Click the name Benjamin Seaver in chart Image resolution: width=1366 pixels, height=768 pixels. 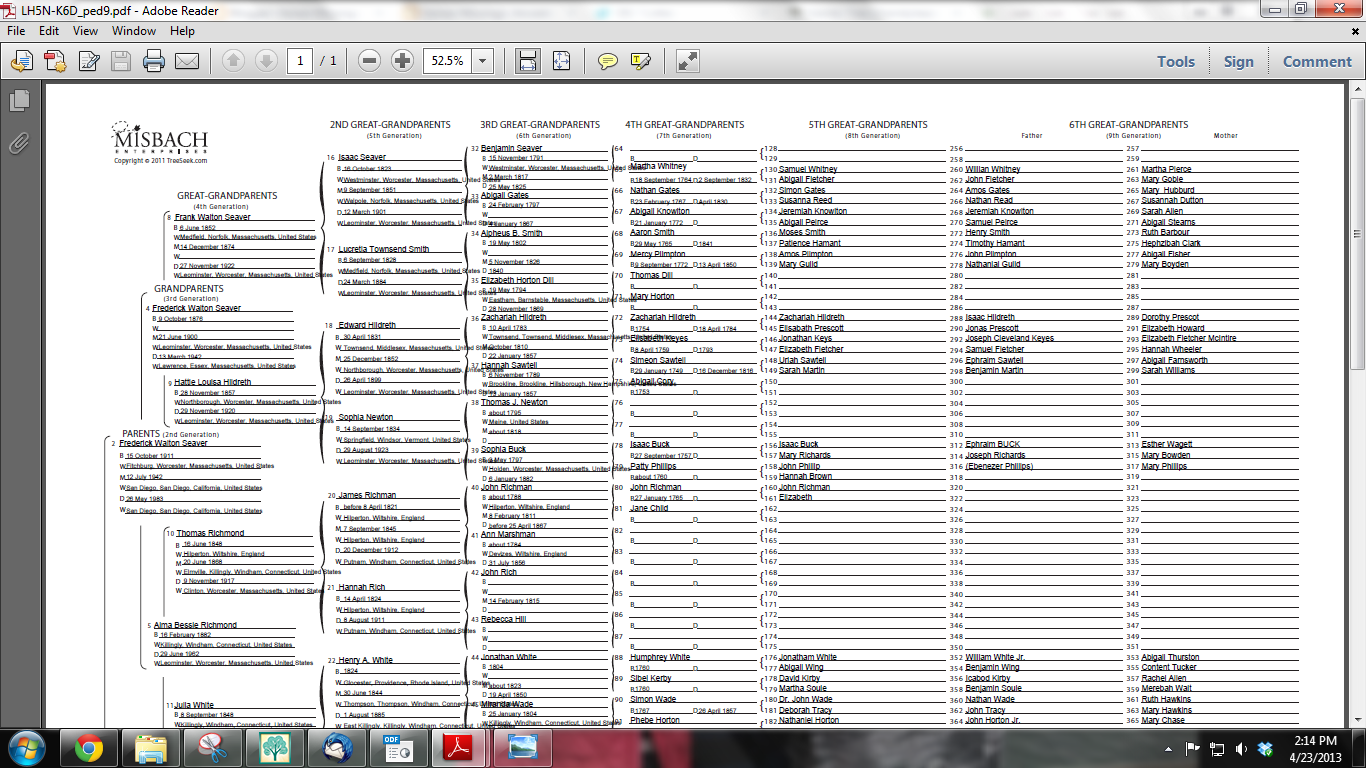click(x=511, y=148)
